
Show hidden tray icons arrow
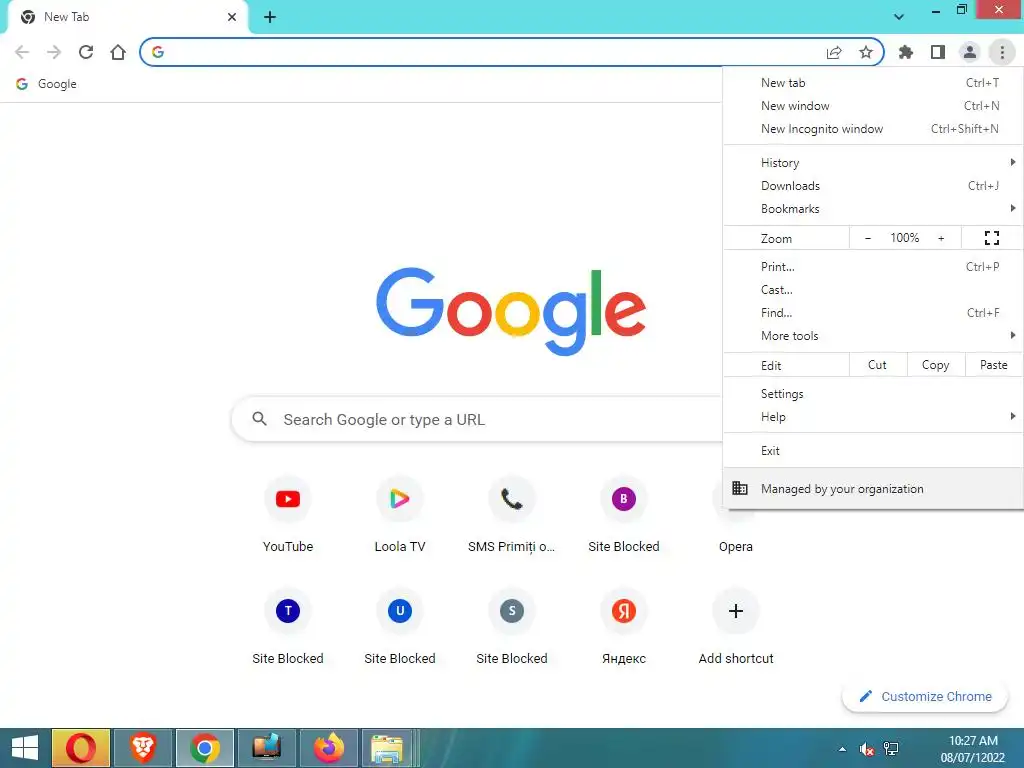pos(842,749)
